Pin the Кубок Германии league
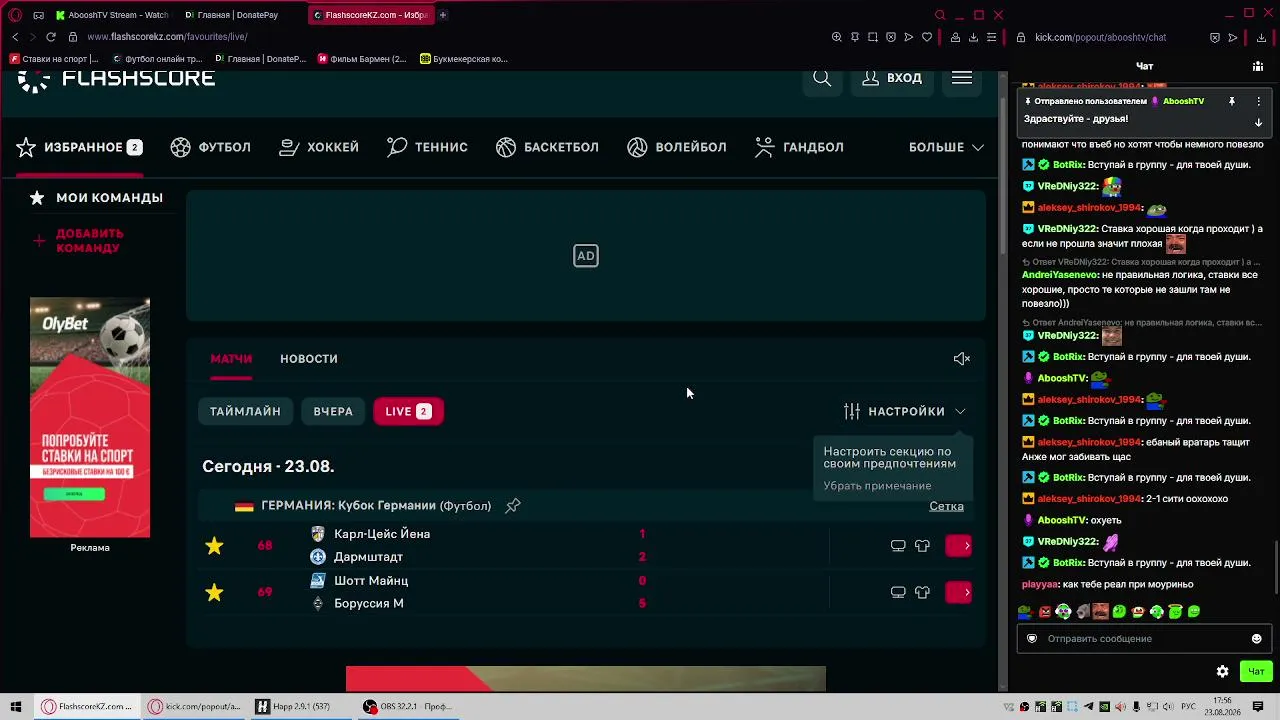The width and height of the screenshot is (1280, 720). click(513, 506)
